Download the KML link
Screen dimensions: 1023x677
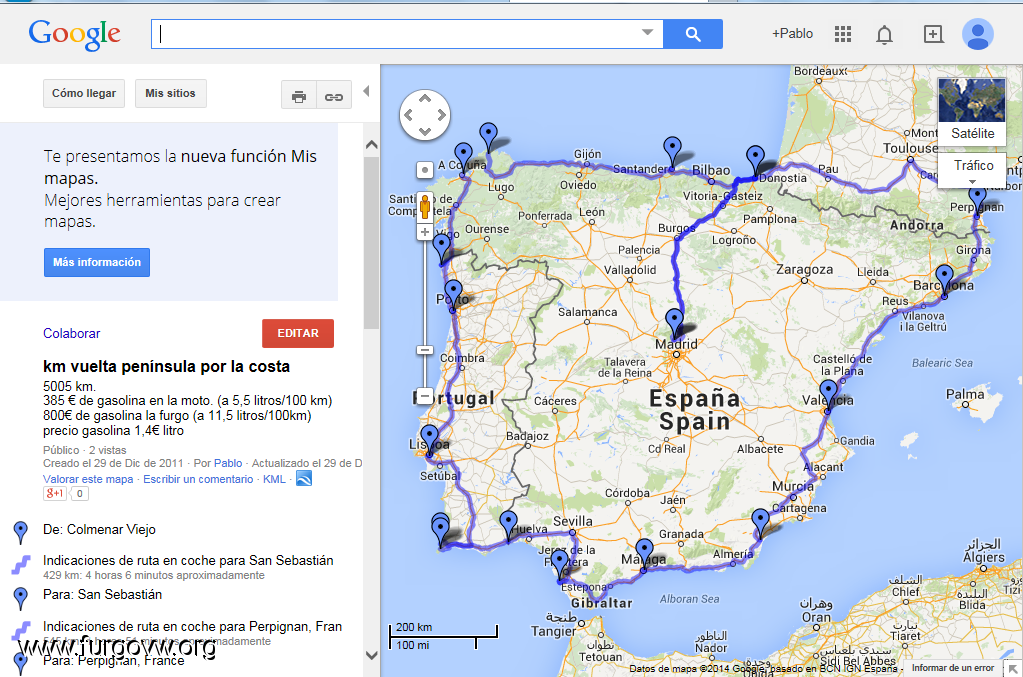click(274, 479)
